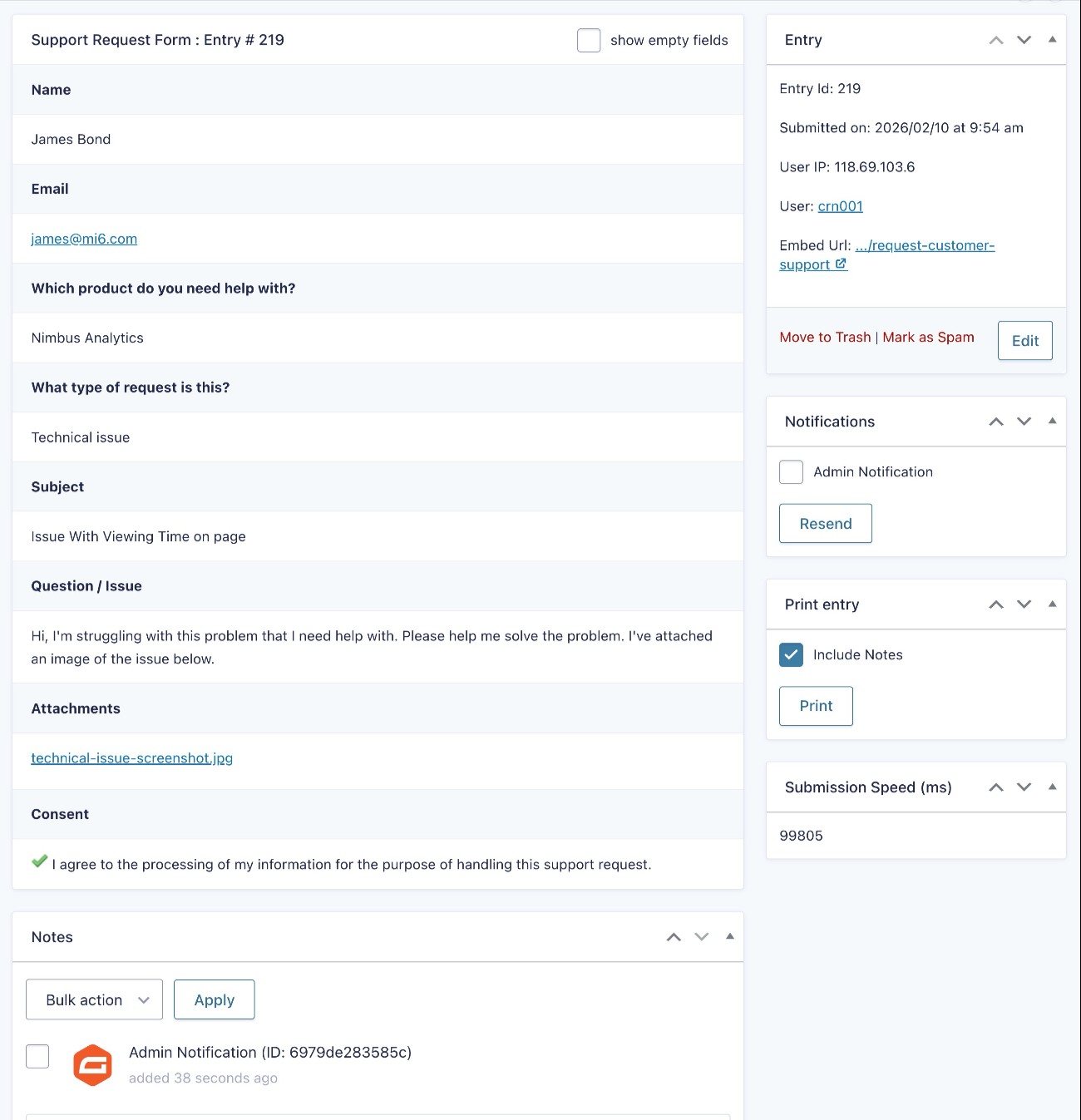
Task: Click the collapse triangle on the Notes panel
Action: tap(730, 936)
